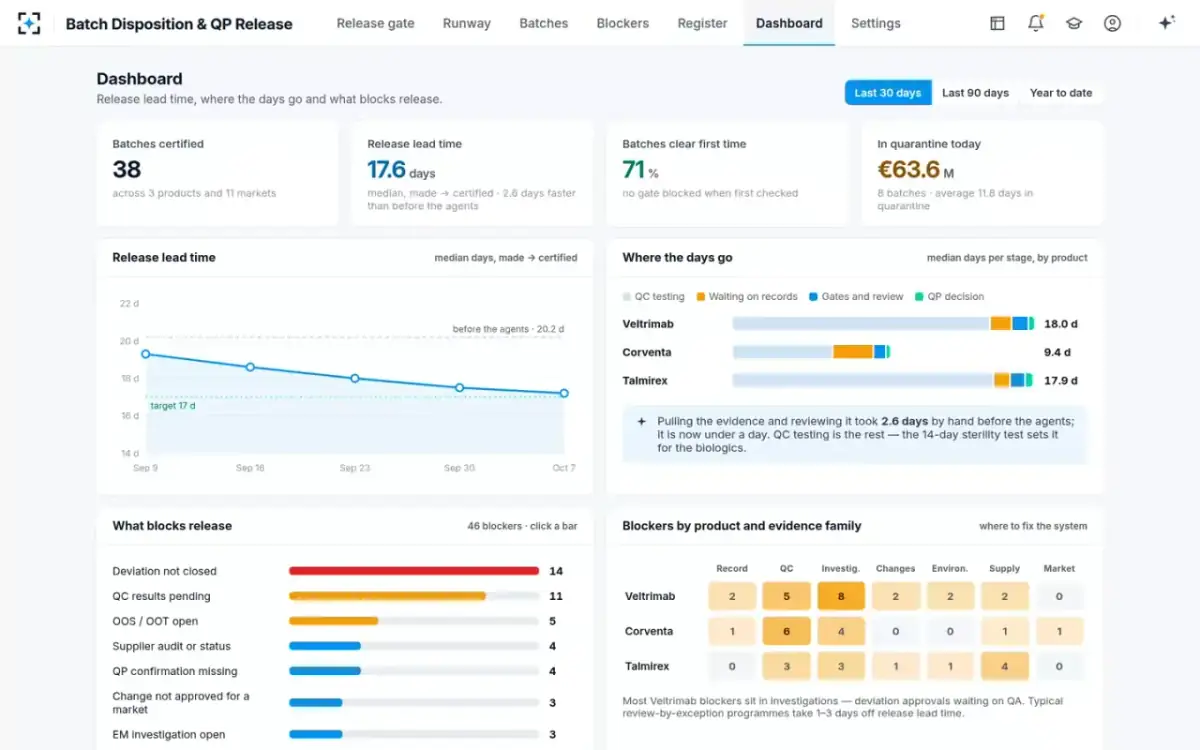Screen dimensions: 1200x750
Task: Click the Release lead time KPI card
Action: tap(472, 174)
